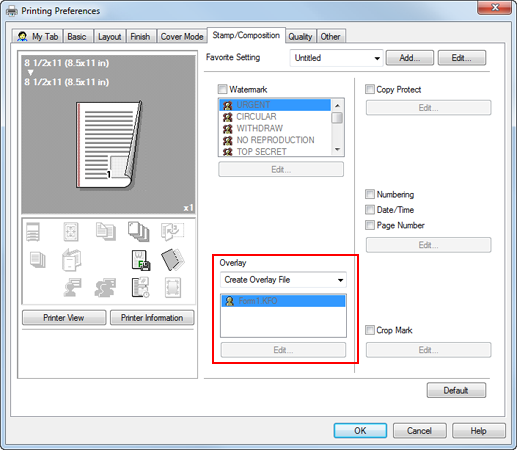Click the image position crosshair page icon

[x=71, y=232]
